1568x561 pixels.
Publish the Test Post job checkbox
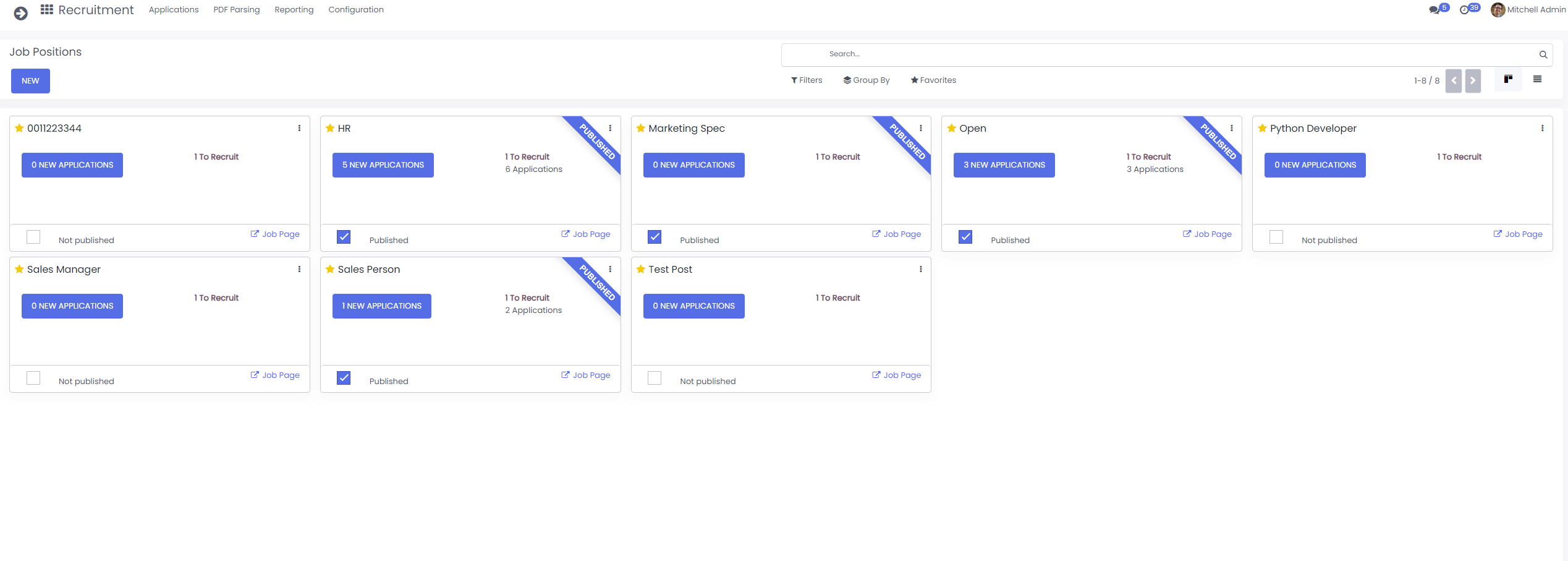click(655, 378)
